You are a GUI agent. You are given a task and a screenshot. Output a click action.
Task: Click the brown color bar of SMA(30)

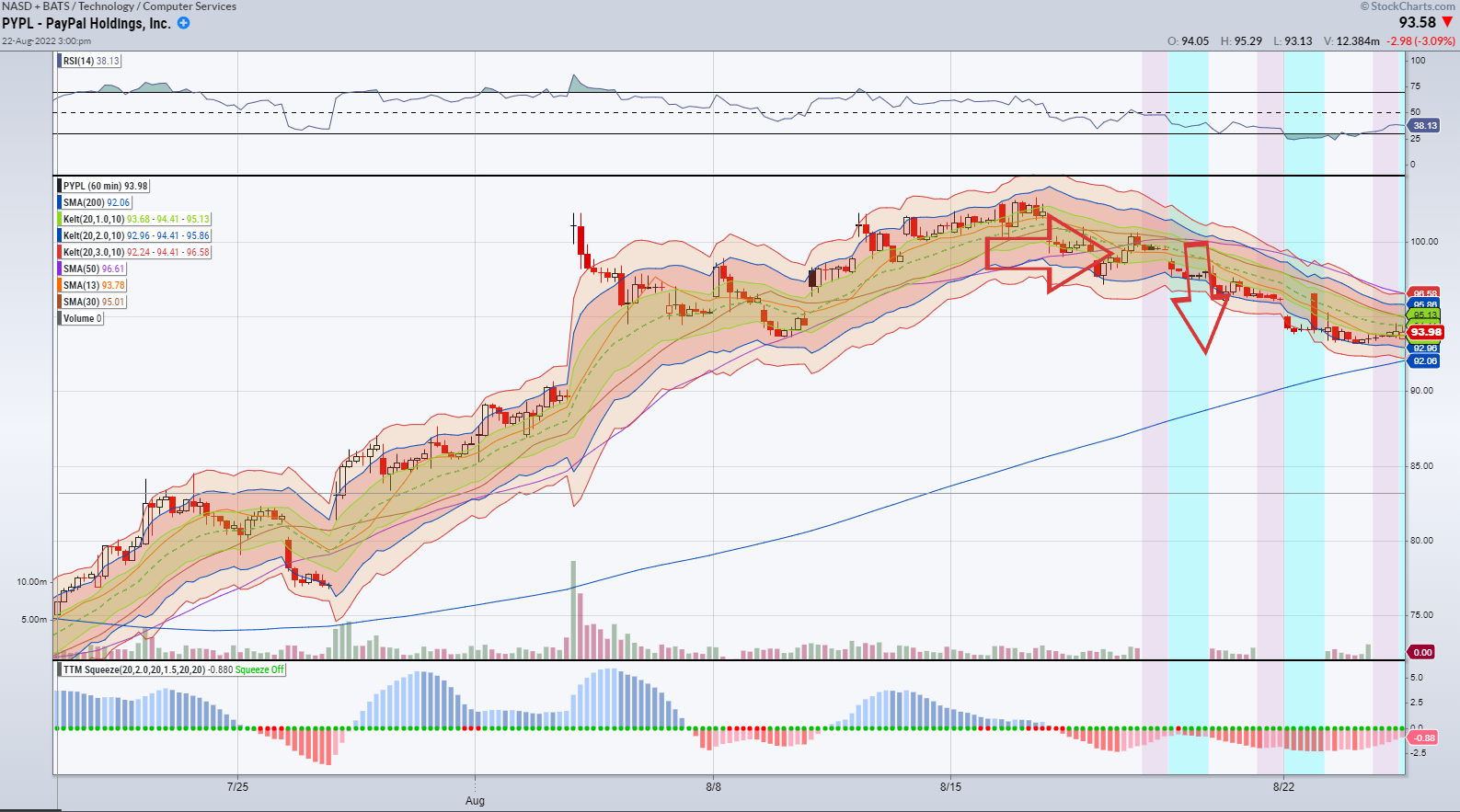pos(60,302)
